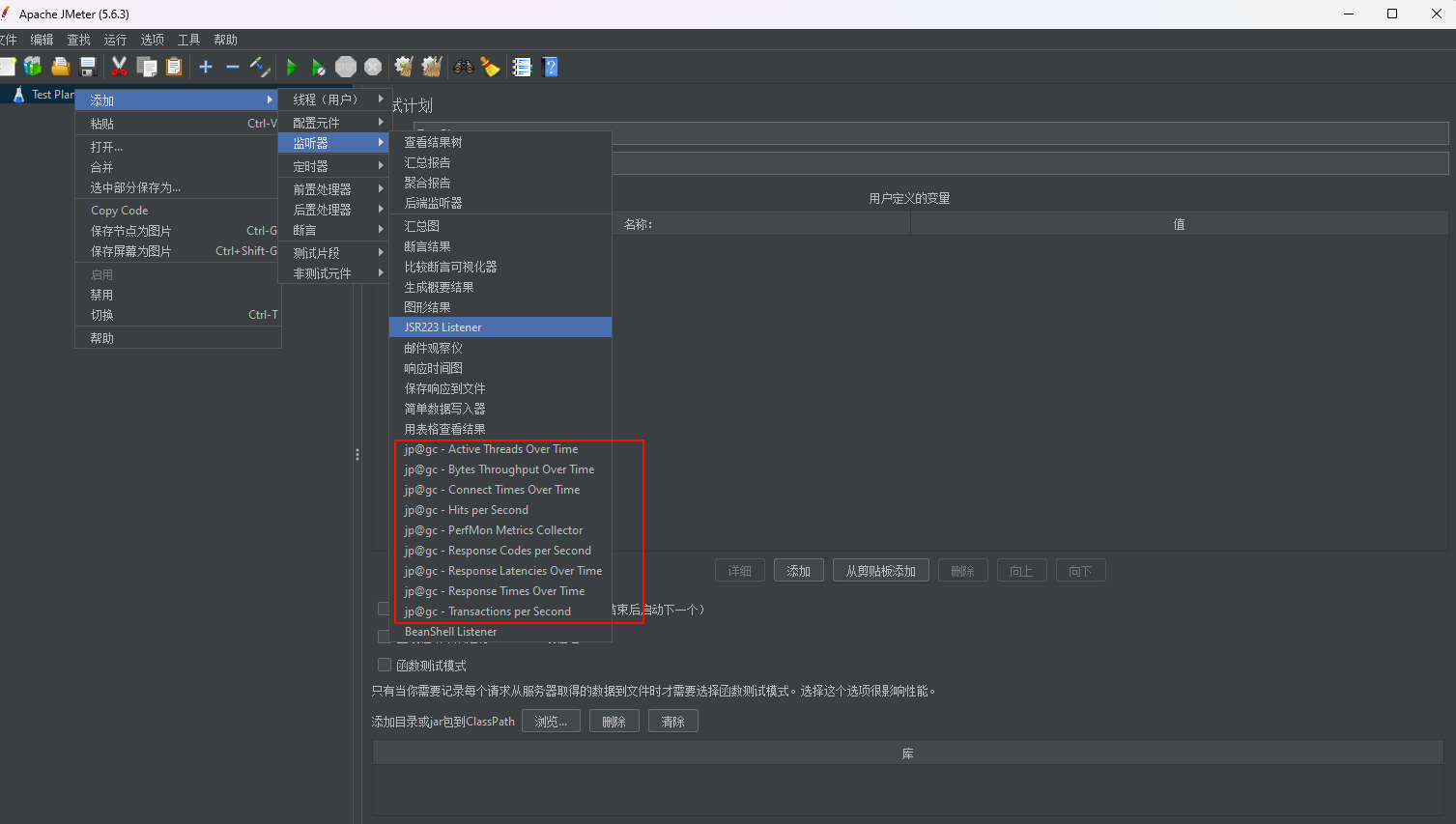Click the Copy toolbar icon

point(147,67)
